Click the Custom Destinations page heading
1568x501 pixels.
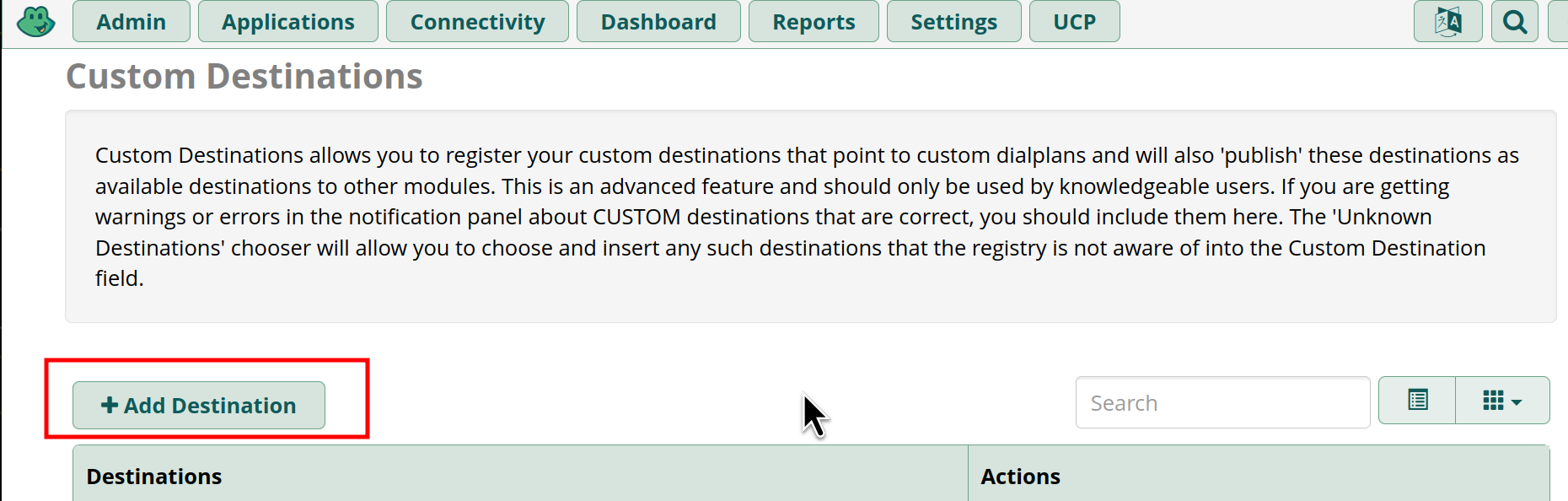tap(244, 77)
